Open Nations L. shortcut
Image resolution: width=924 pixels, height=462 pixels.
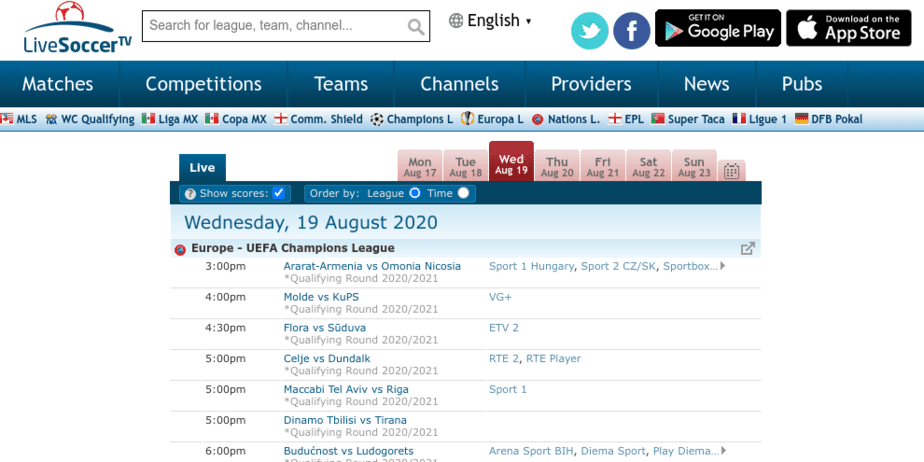pyautogui.click(x=566, y=119)
